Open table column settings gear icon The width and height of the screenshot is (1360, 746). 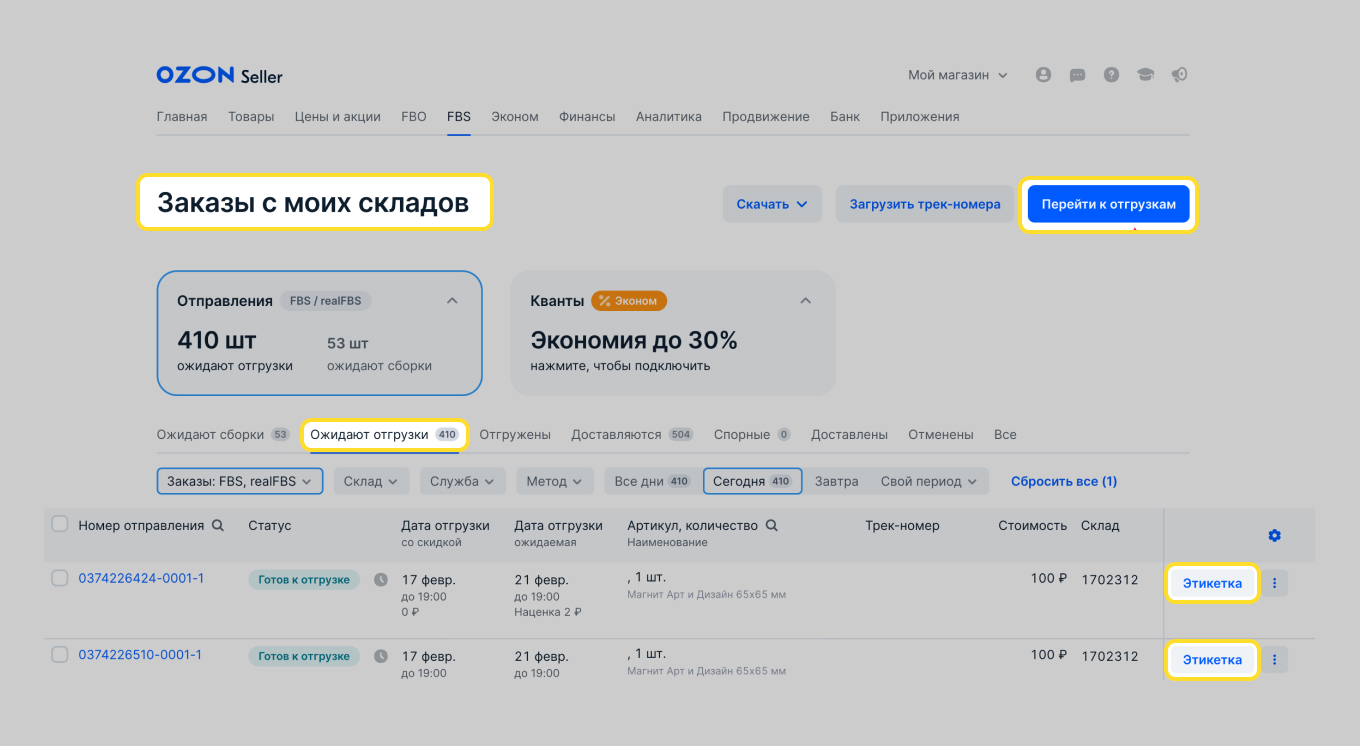pos(1274,535)
